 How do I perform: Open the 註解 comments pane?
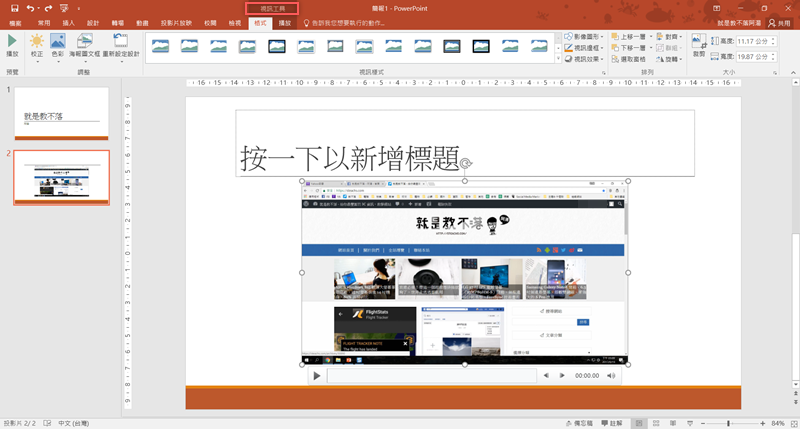612,423
